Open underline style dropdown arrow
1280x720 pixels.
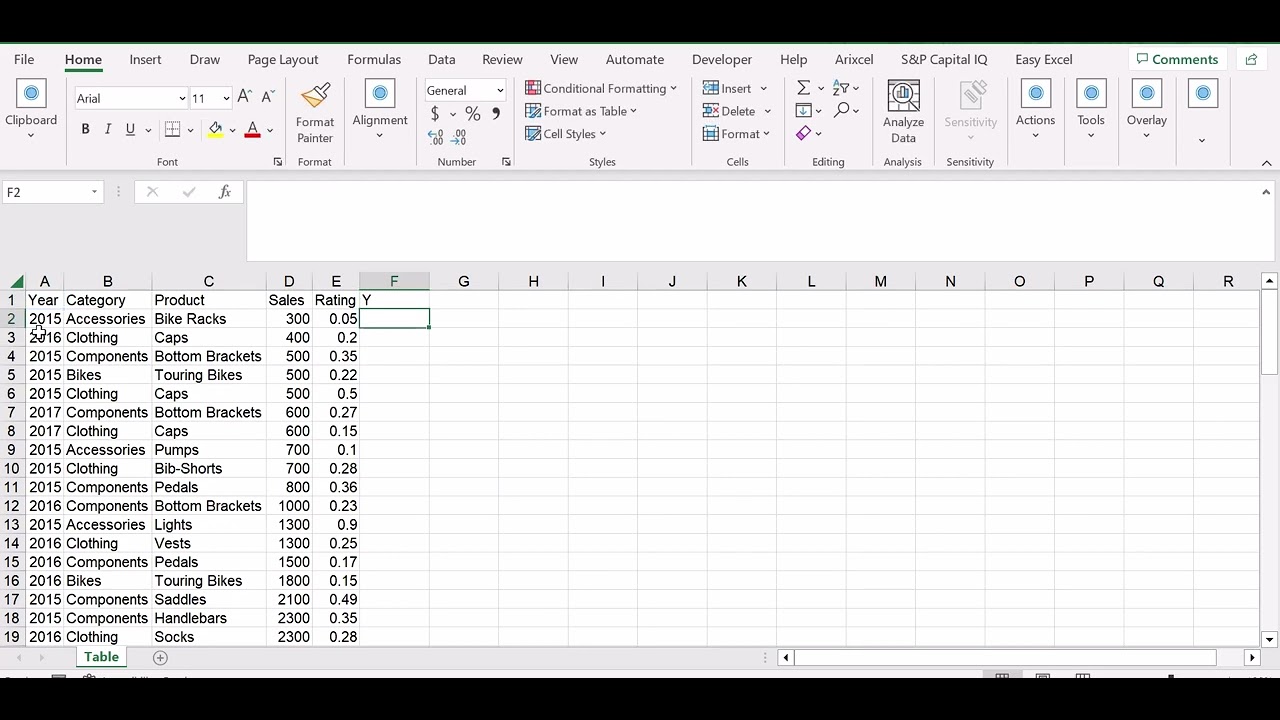(x=148, y=130)
